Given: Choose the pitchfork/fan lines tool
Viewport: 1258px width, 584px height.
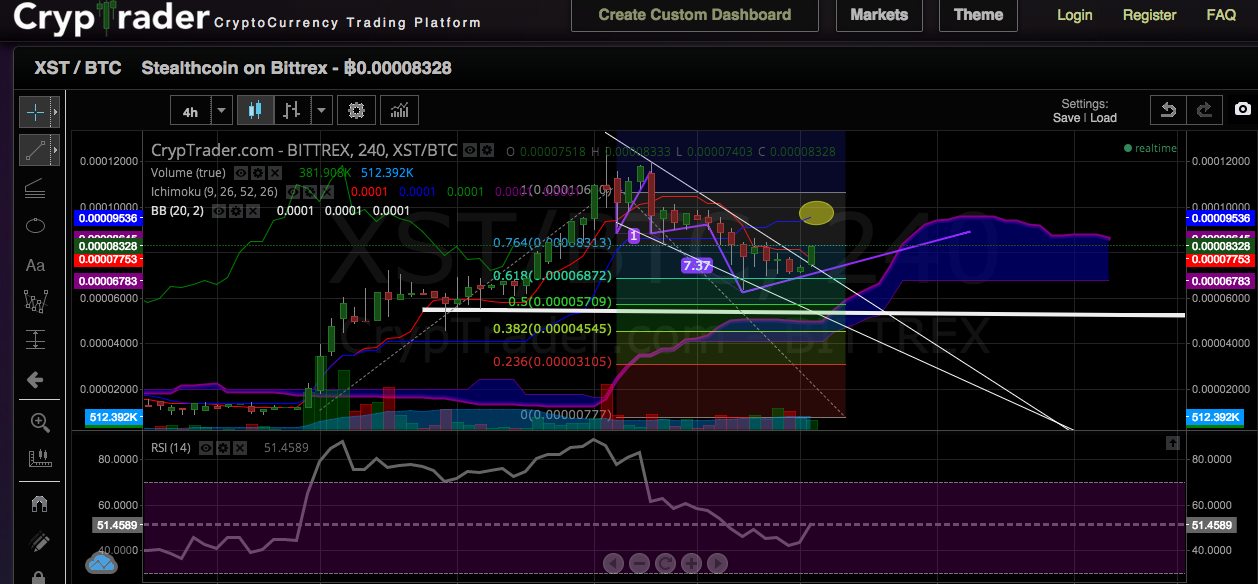Looking at the screenshot, I should (x=35, y=188).
